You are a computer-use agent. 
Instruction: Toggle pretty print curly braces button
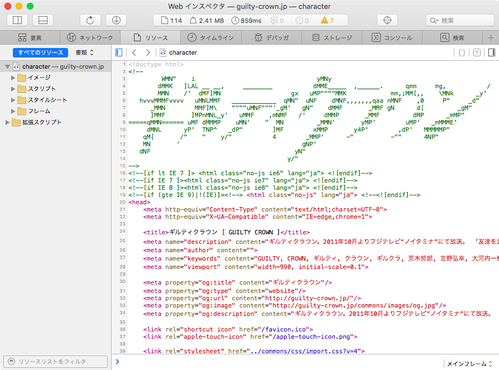click(x=462, y=52)
